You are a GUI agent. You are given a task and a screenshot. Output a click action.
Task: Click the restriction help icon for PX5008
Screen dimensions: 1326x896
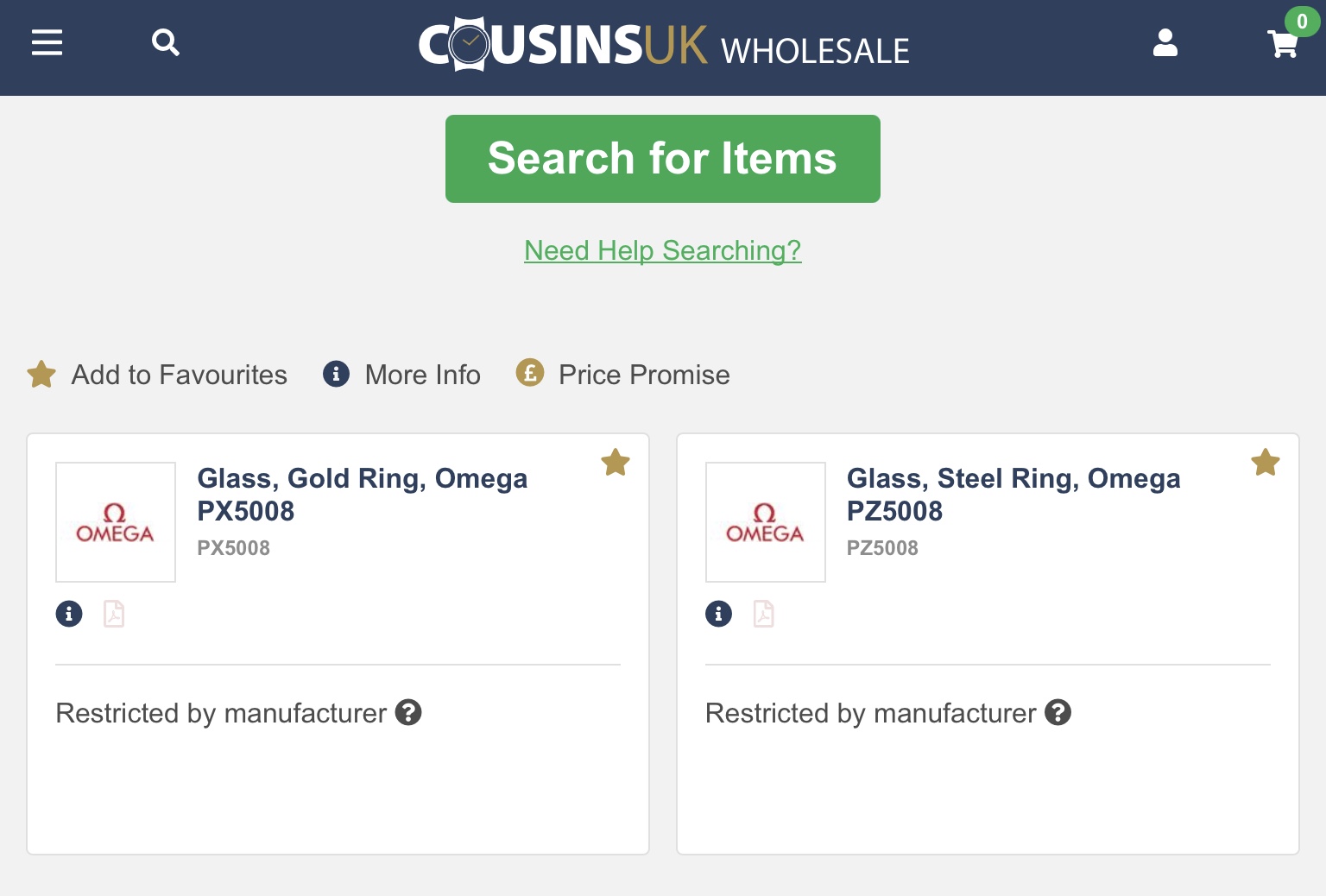click(408, 713)
